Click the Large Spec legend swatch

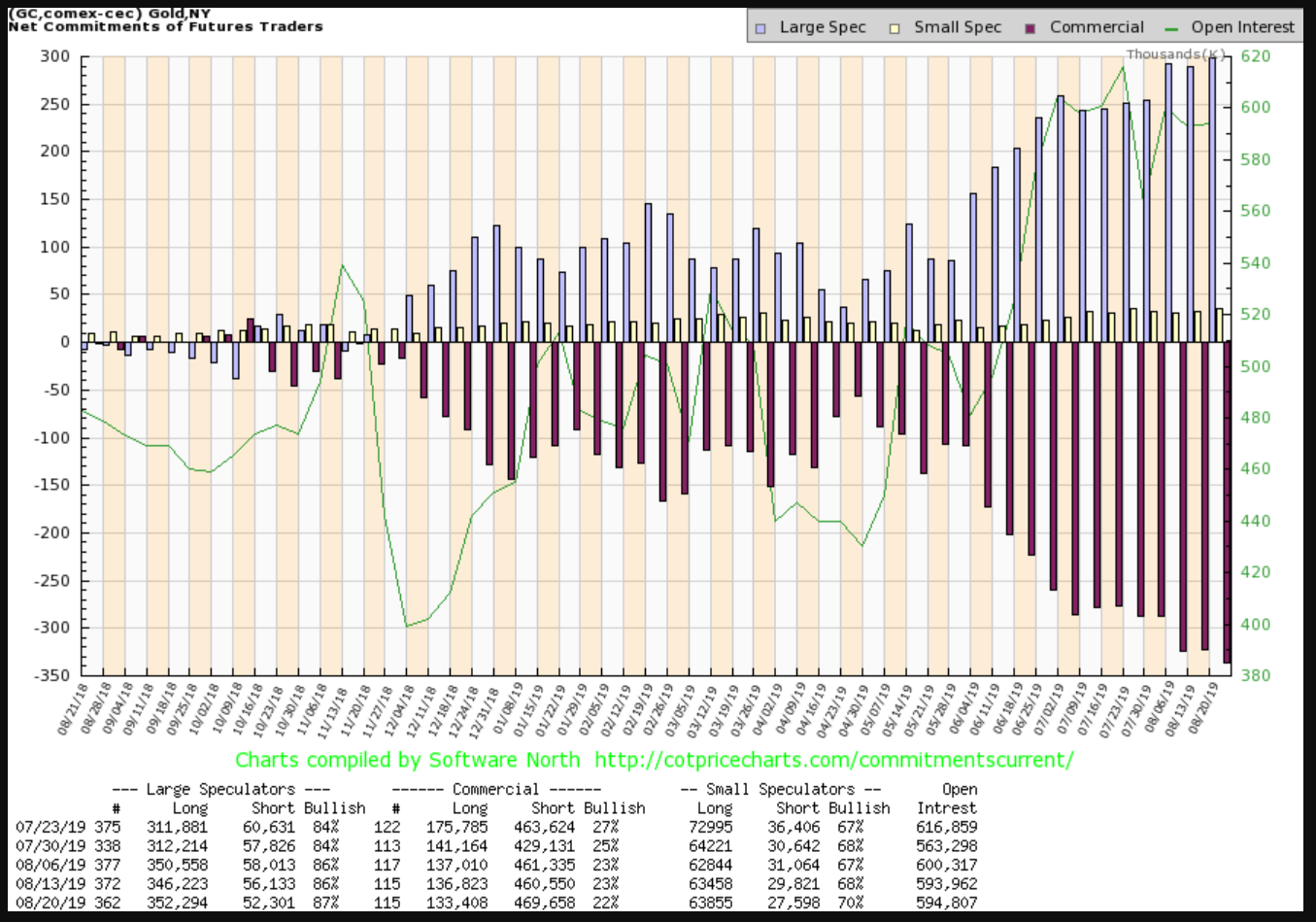pyautogui.click(x=760, y=28)
